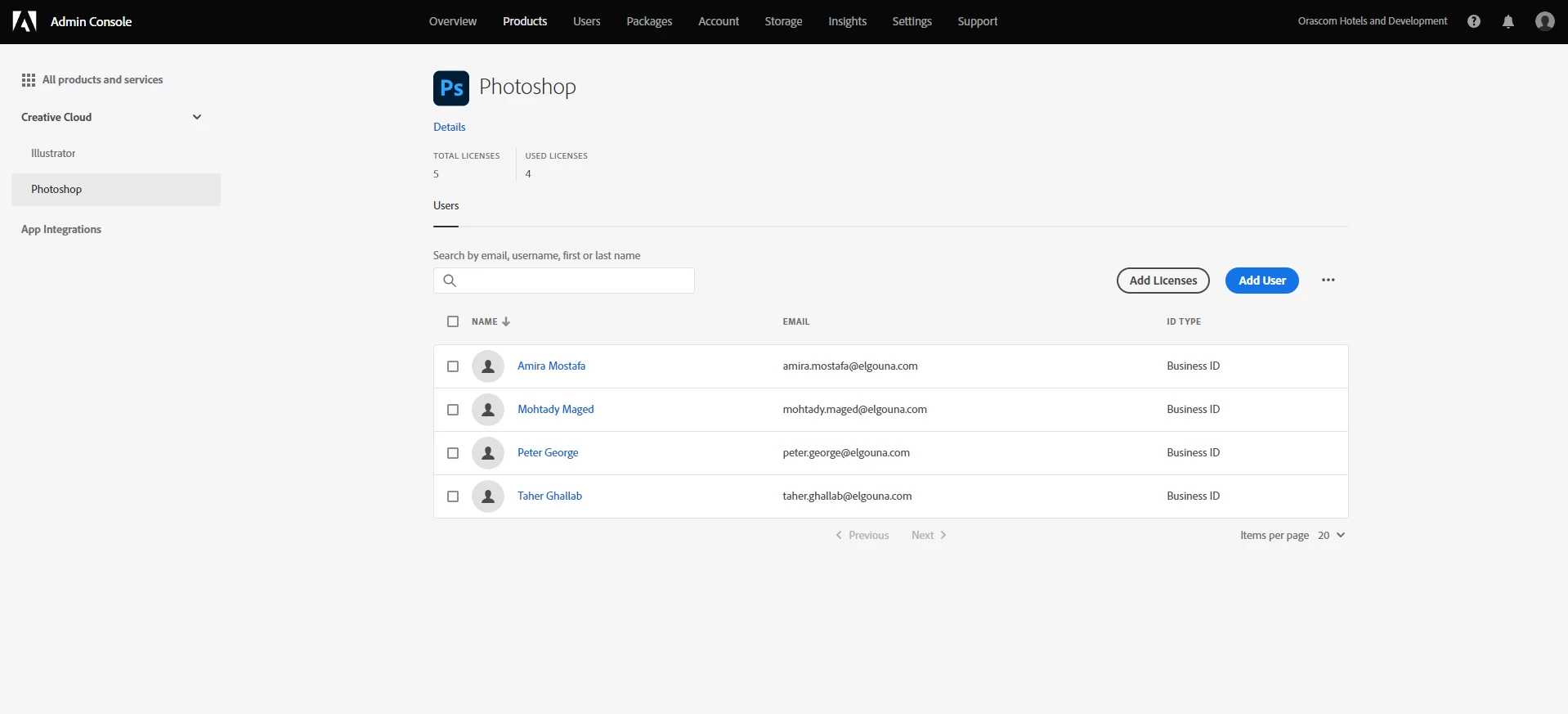Viewport: 1568px width, 714px height.
Task: Open the help question mark icon
Action: [1474, 21]
